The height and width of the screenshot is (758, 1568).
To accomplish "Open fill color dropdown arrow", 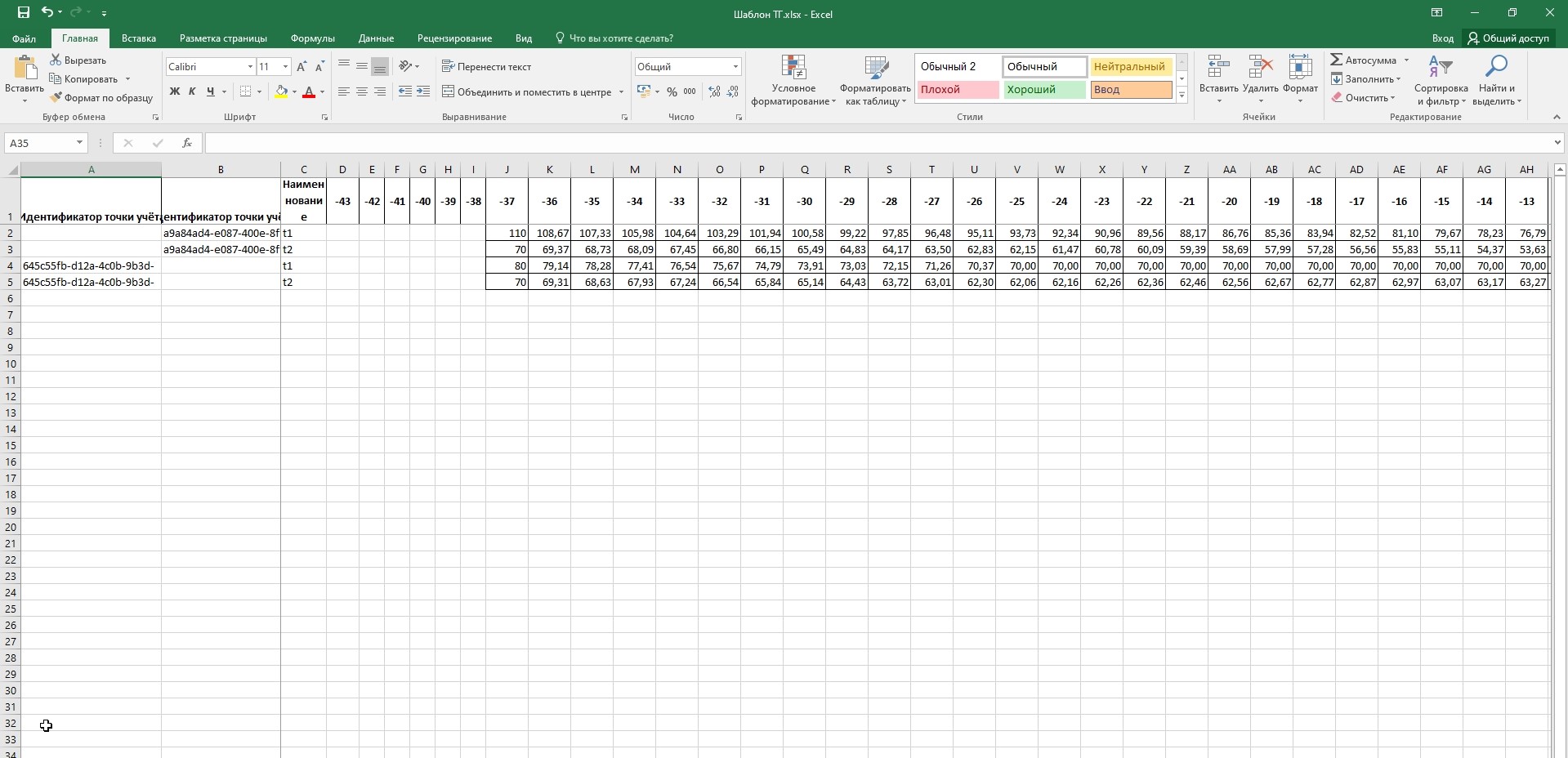I will pyautogui.click(x=294, y=91).
